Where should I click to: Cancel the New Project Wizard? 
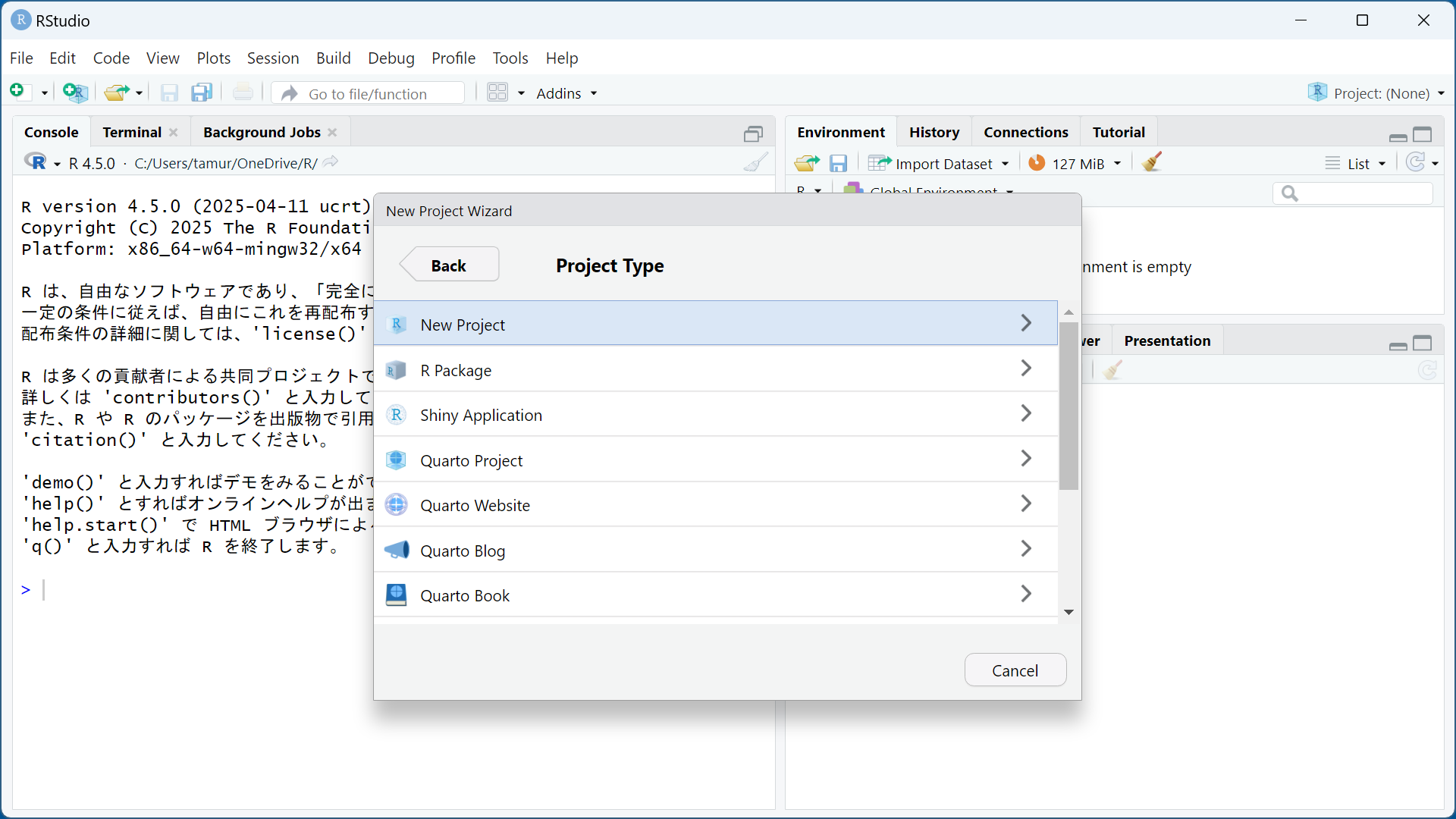1015,670
